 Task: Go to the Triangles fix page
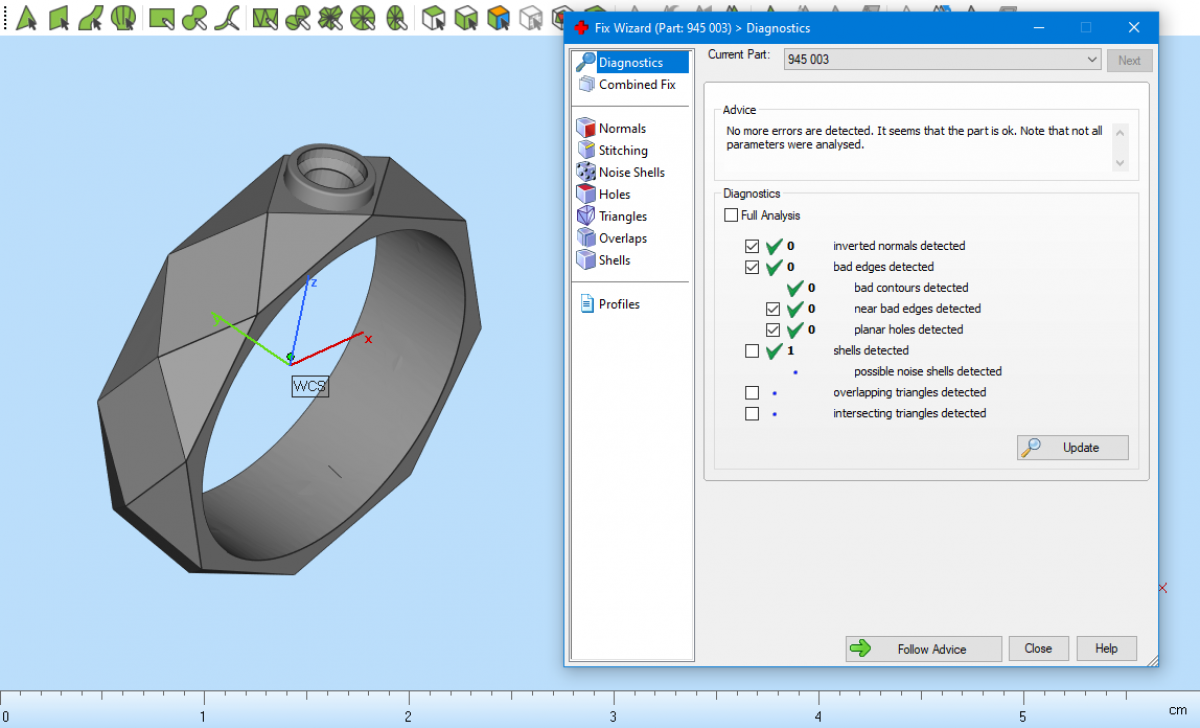coord(622,216)
